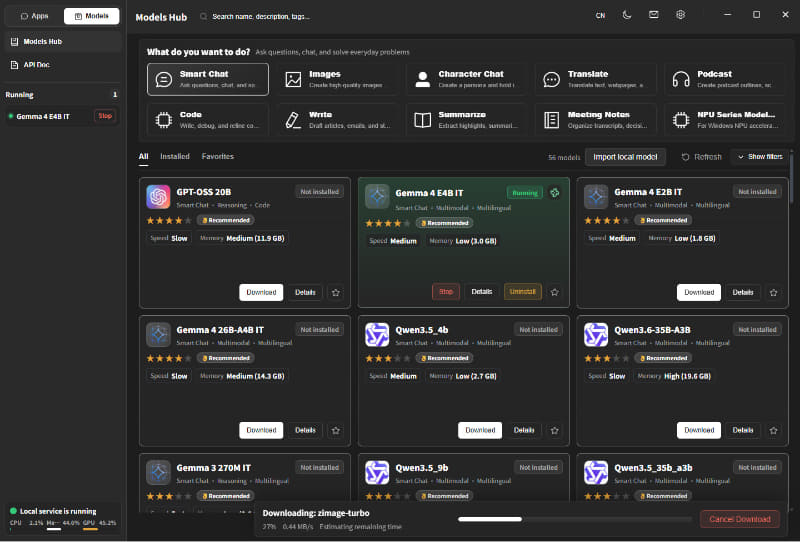Screen dimensions: 800x542
Task: Favorite Gemma 4 E4B IT star icon
Action: pos(555,292)
